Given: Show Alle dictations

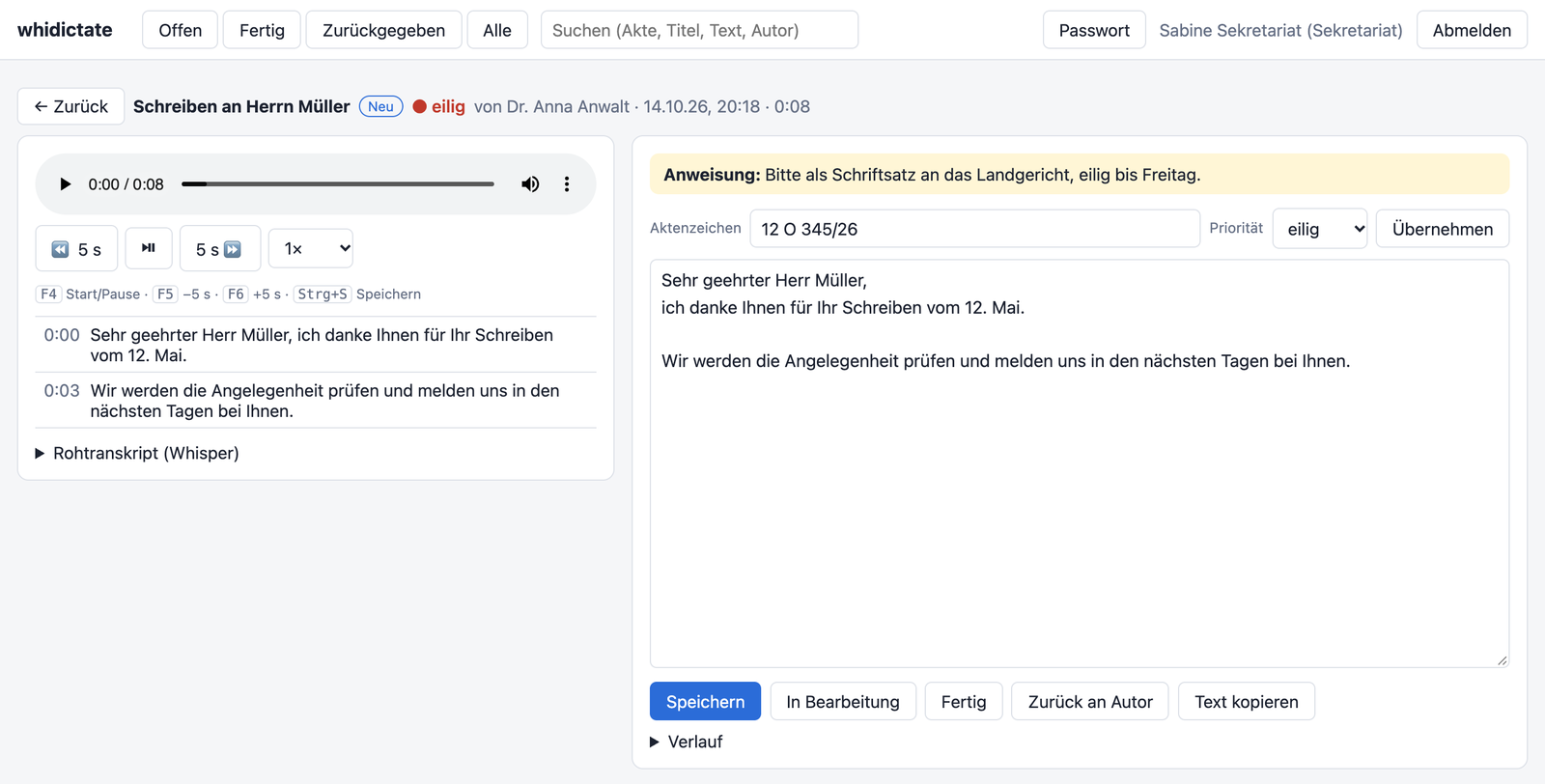Looking at the screenshot, I should tap(497, 30).
